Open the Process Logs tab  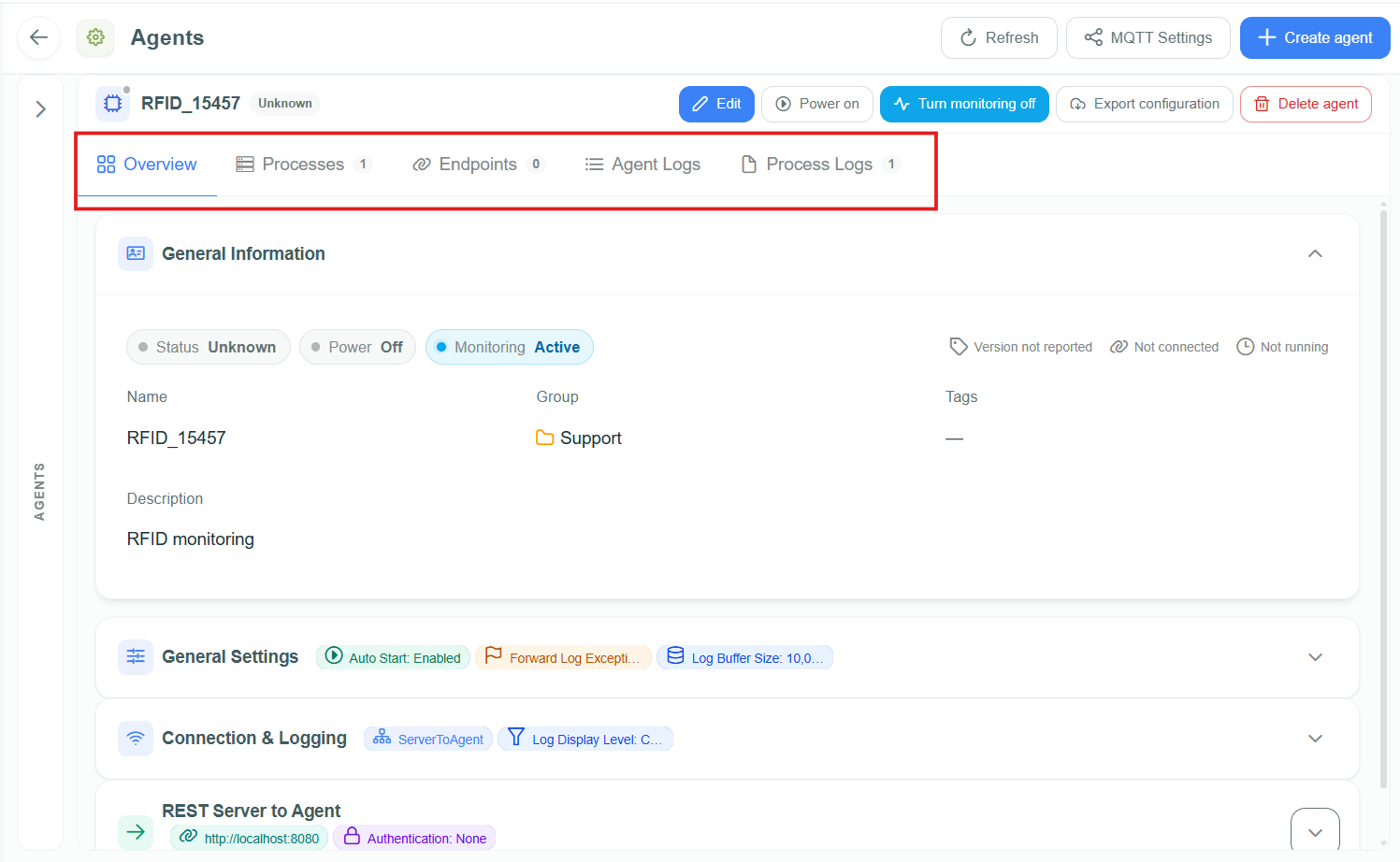pyautogui.click(x=820, y=165)
